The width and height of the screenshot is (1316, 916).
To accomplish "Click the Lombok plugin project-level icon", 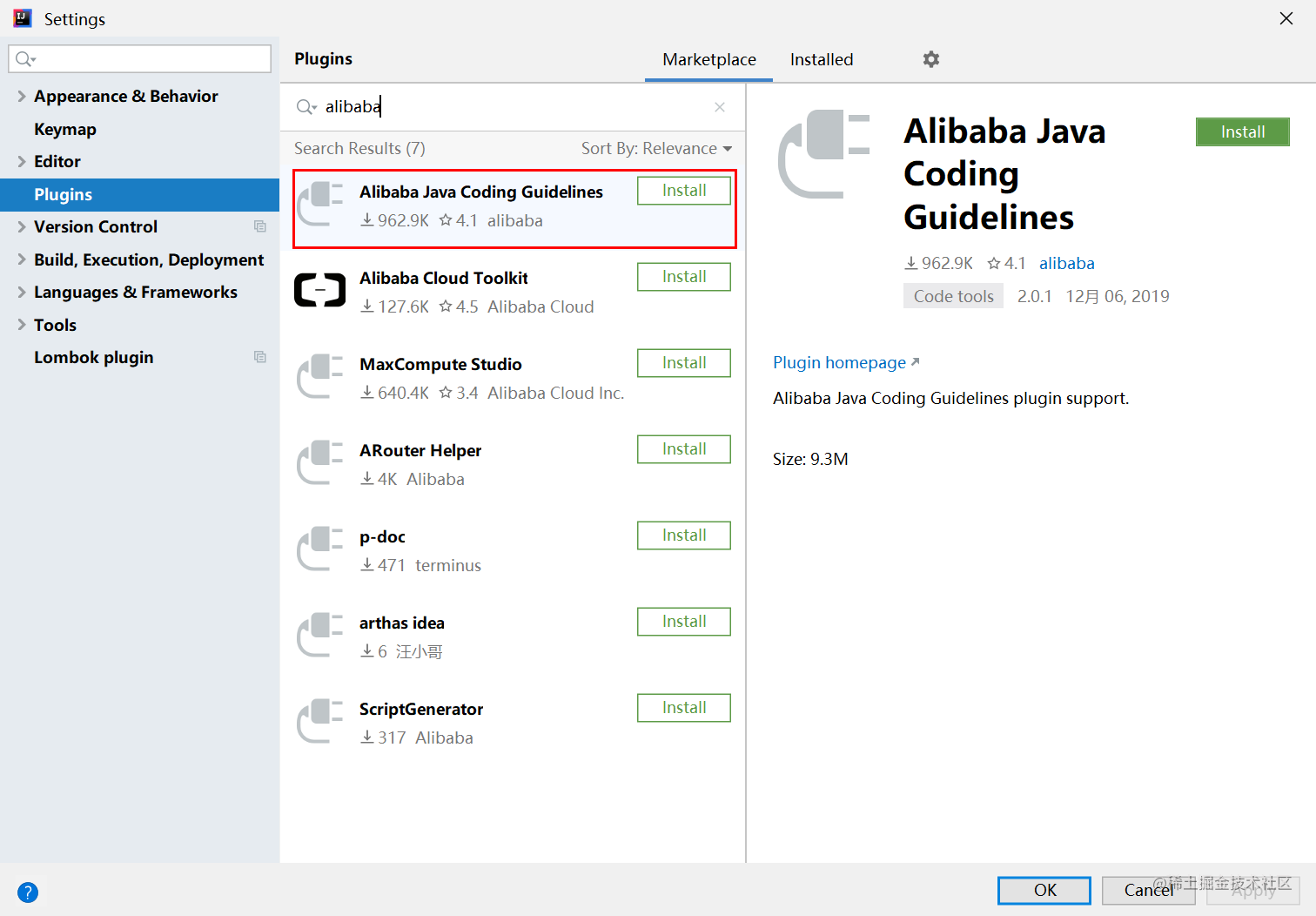I will [260, 357].
